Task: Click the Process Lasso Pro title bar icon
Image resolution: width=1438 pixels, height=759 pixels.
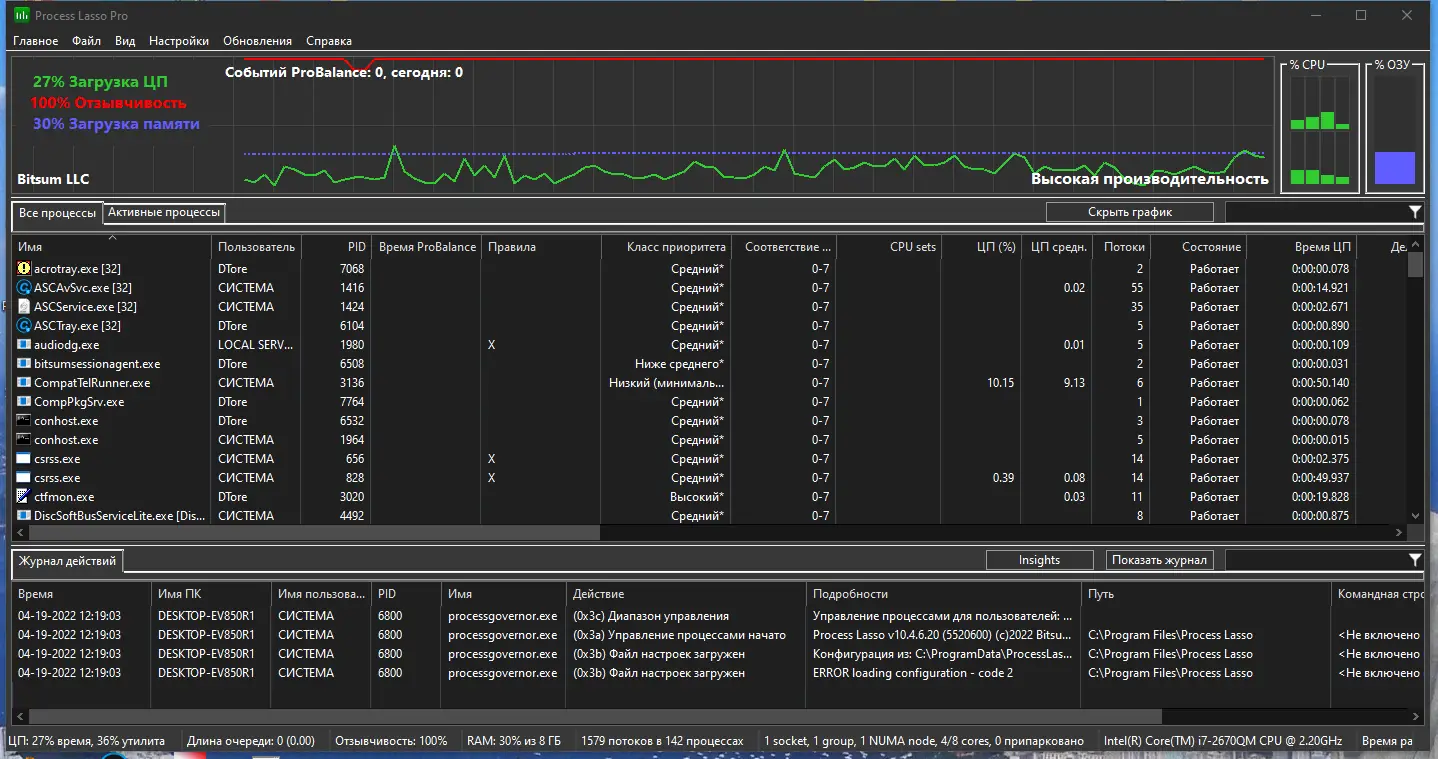Action: click(x=20, y=16)
